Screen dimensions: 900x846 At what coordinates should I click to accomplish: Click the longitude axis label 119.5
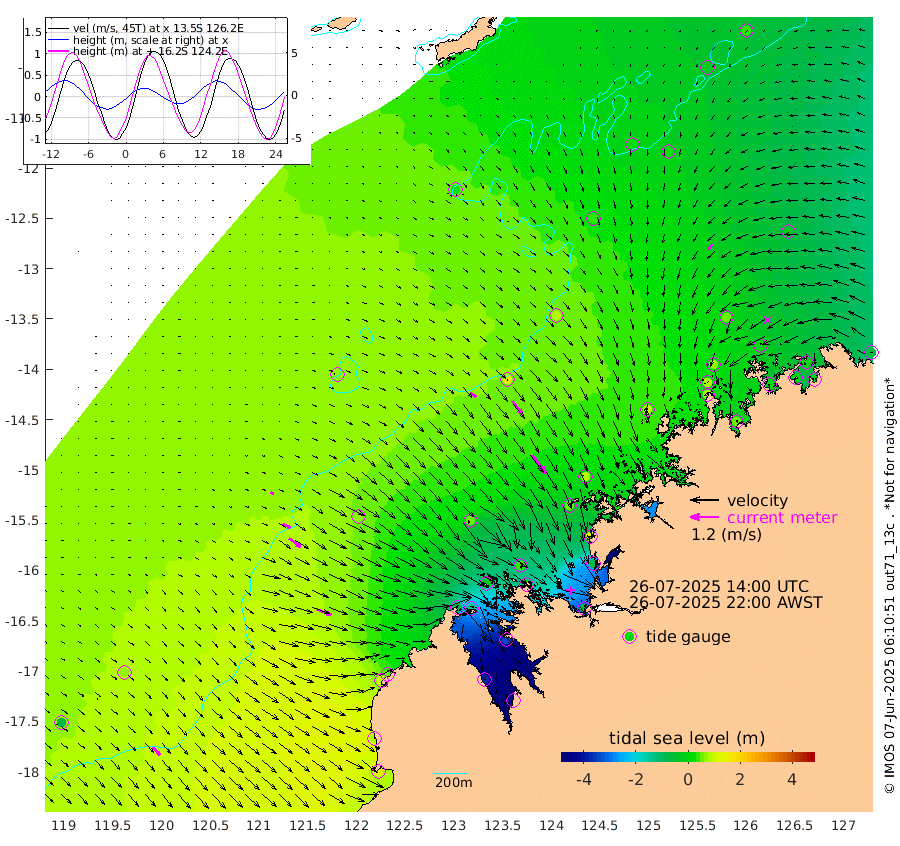click(x=112, y=825)
